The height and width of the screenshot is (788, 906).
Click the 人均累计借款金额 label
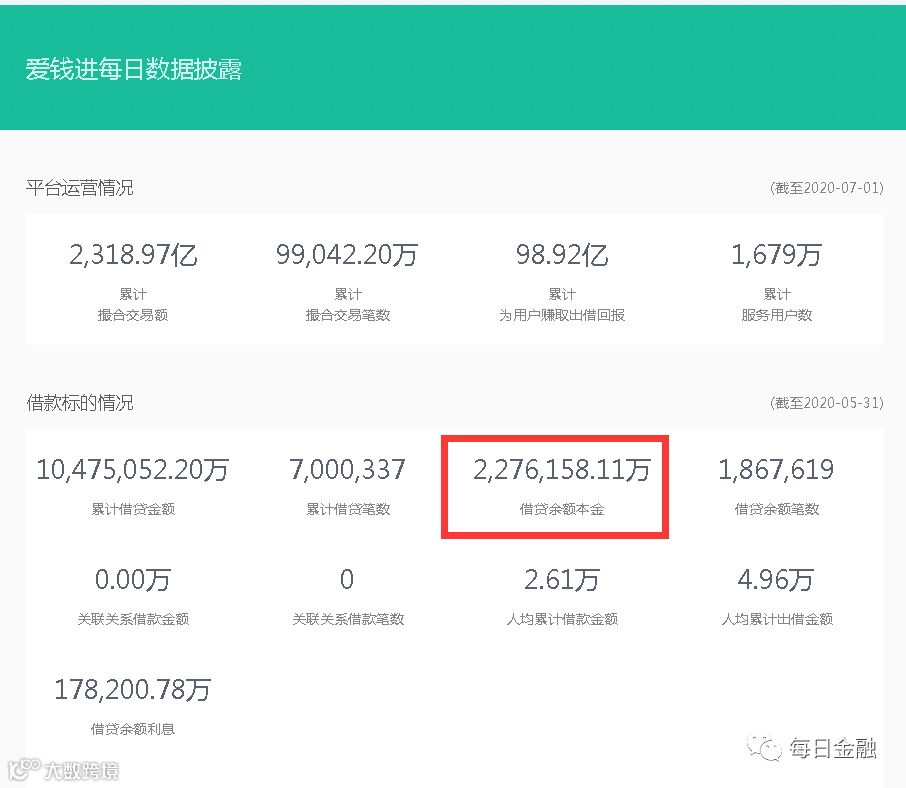pos(562,619)
